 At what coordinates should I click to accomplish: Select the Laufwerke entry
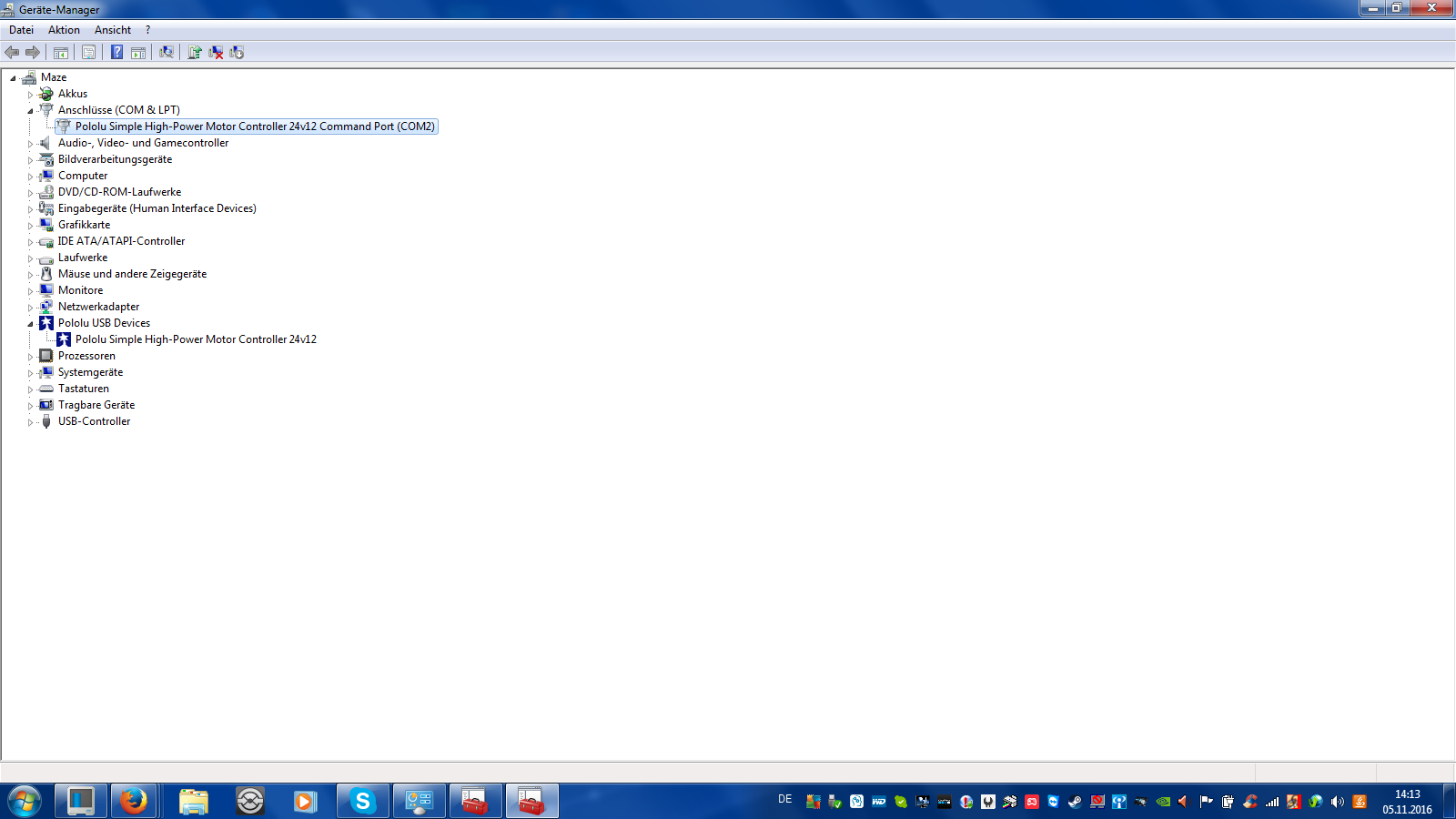pos(83,258)
